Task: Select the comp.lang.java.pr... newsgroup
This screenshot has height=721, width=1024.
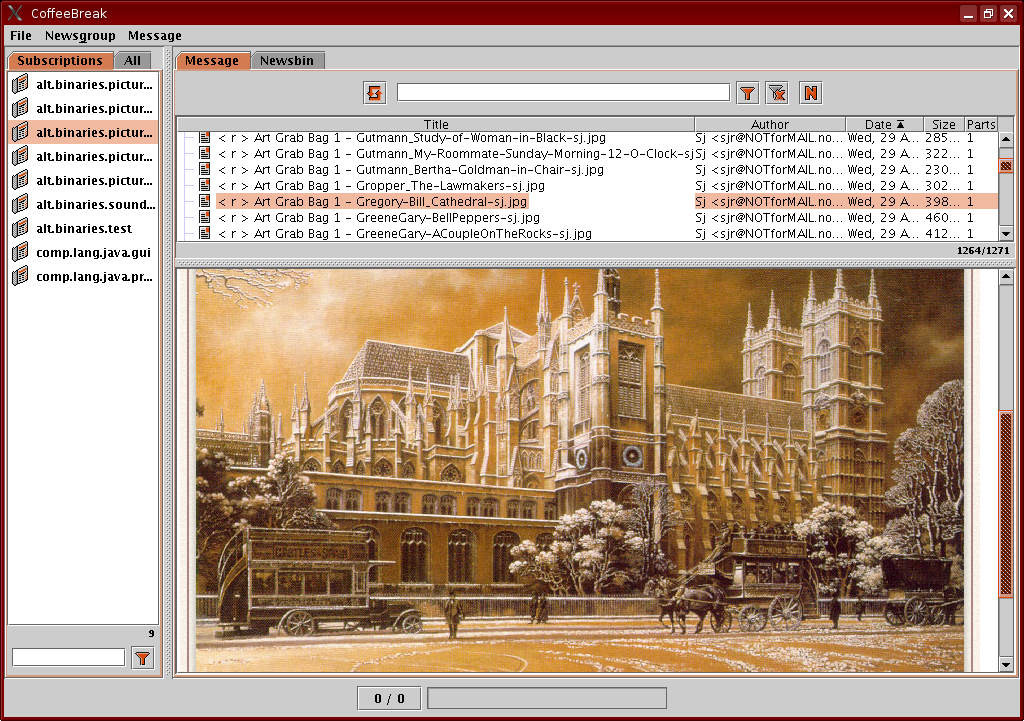Action: pos(83,276)
